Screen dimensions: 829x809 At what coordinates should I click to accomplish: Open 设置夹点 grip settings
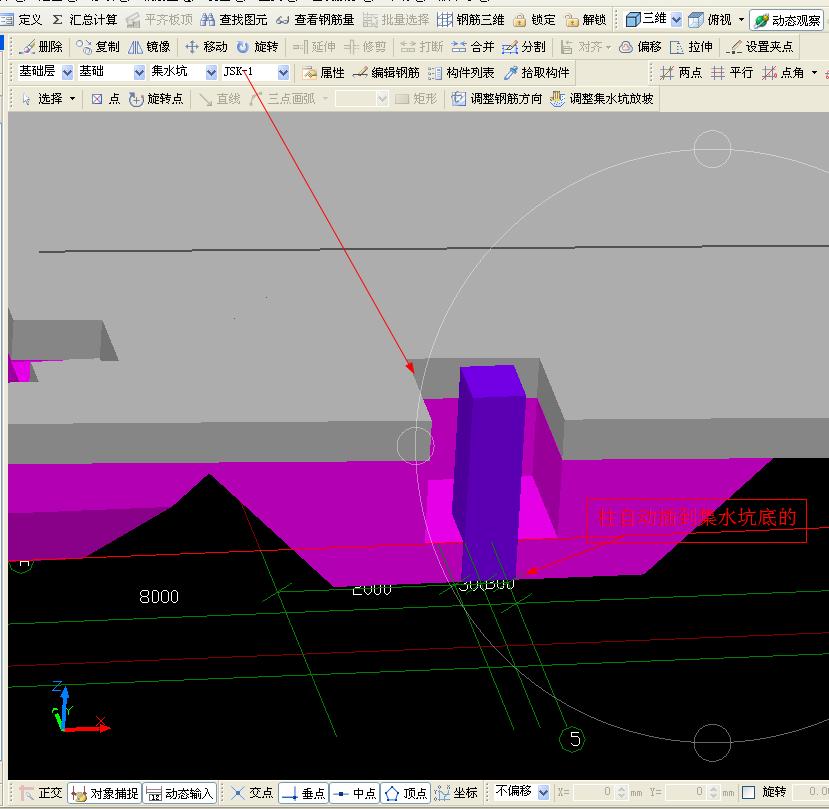pyautogui.click(x=759, y=47)
